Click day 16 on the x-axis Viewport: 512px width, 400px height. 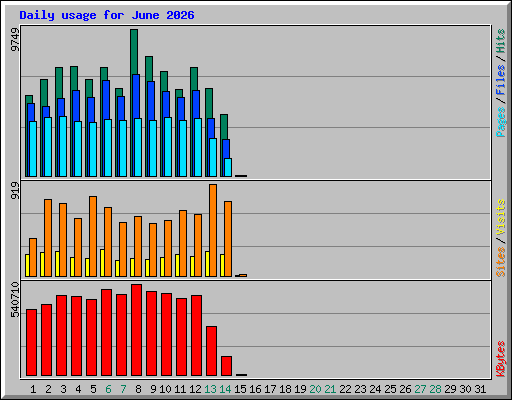[x=255, y=389]
